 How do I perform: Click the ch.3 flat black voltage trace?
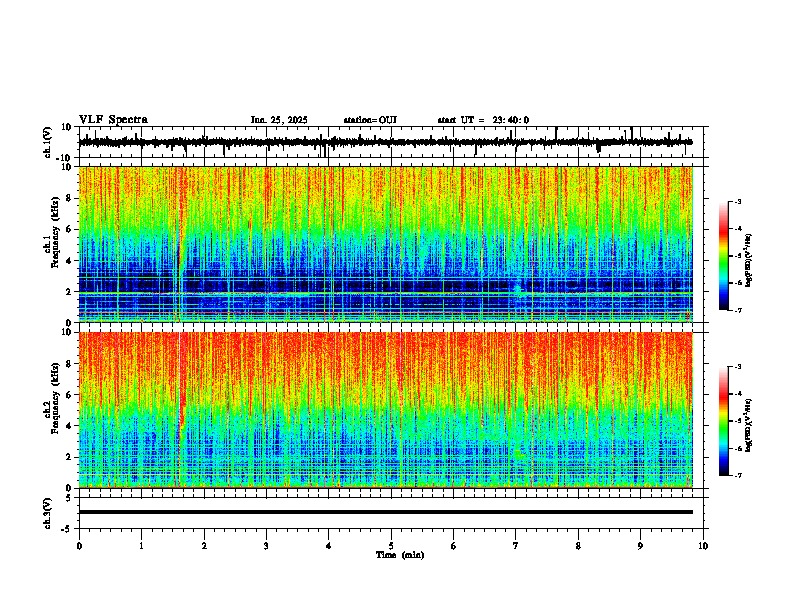385,512
